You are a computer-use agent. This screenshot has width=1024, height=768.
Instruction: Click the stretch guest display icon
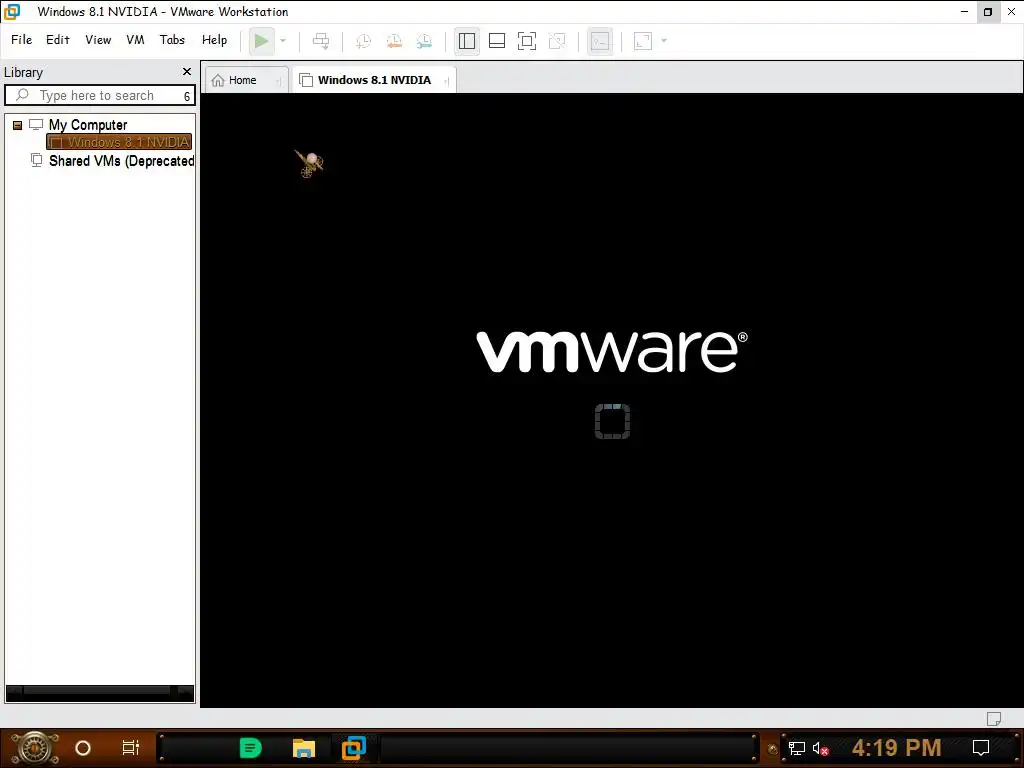643,41
